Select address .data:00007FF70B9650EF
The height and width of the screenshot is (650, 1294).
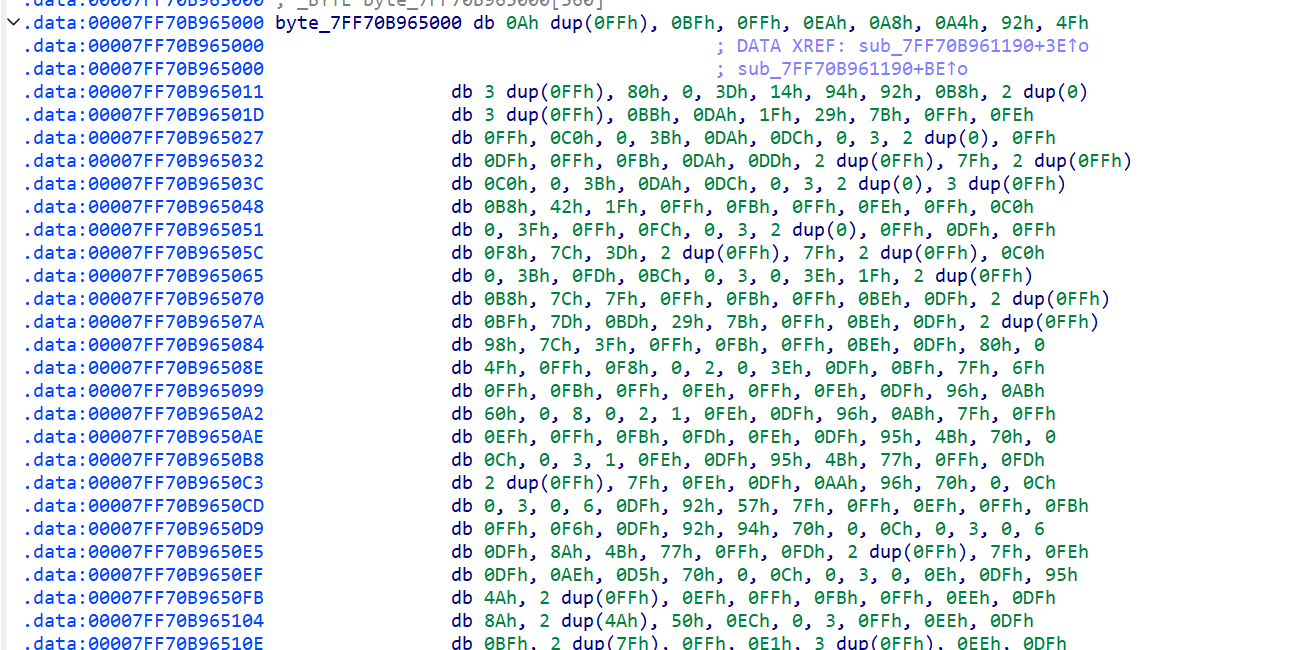[x=144, y=575]
